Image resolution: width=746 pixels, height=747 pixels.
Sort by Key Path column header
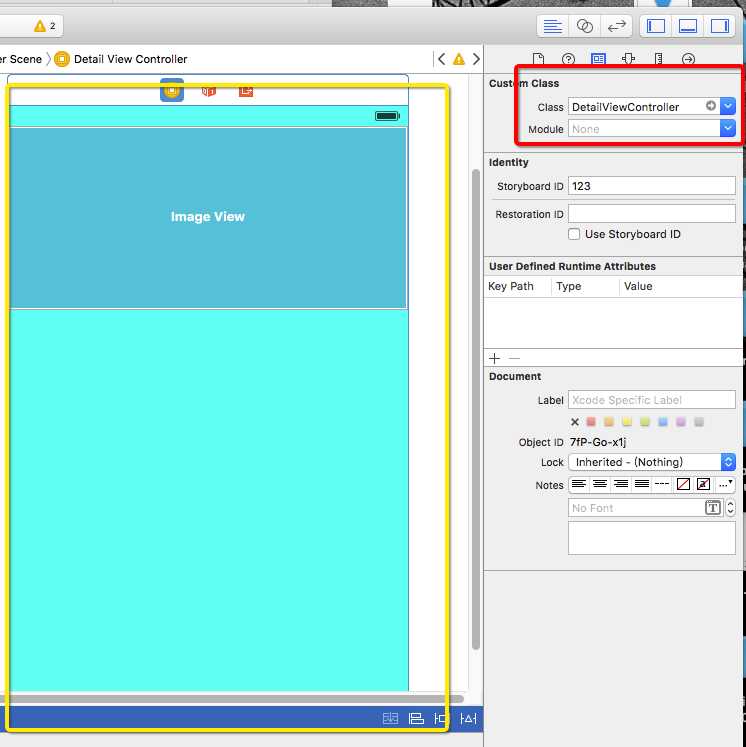click(511, 286)
